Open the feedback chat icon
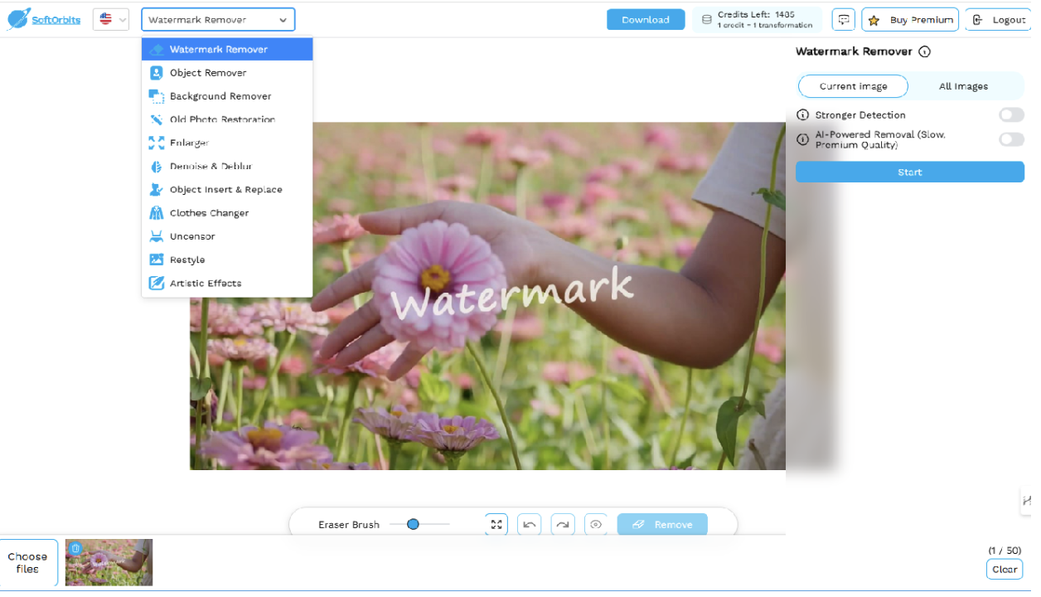The image size is (1041, 597). click(x=843, y=20)
